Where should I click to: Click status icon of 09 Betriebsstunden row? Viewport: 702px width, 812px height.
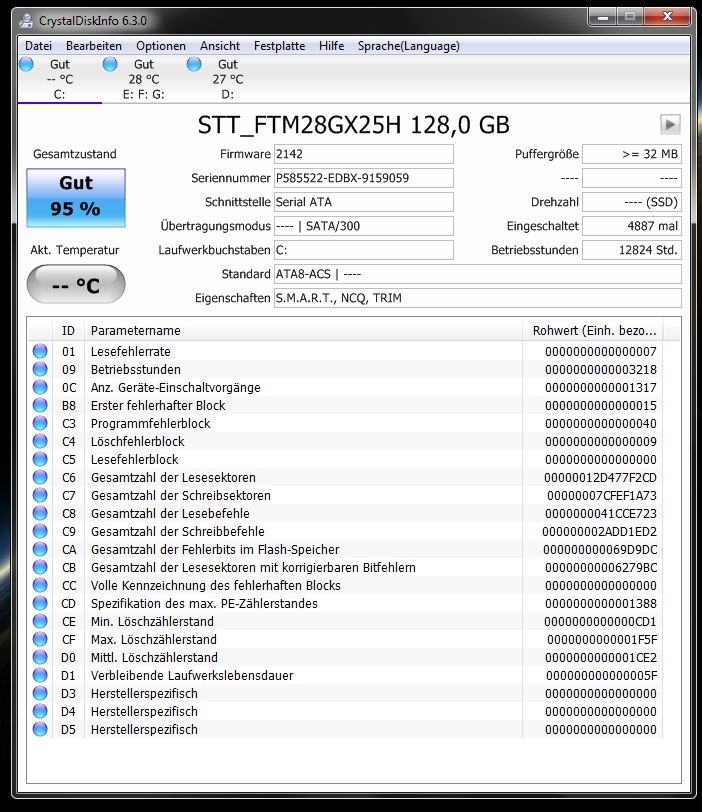(x=40, y=369)
